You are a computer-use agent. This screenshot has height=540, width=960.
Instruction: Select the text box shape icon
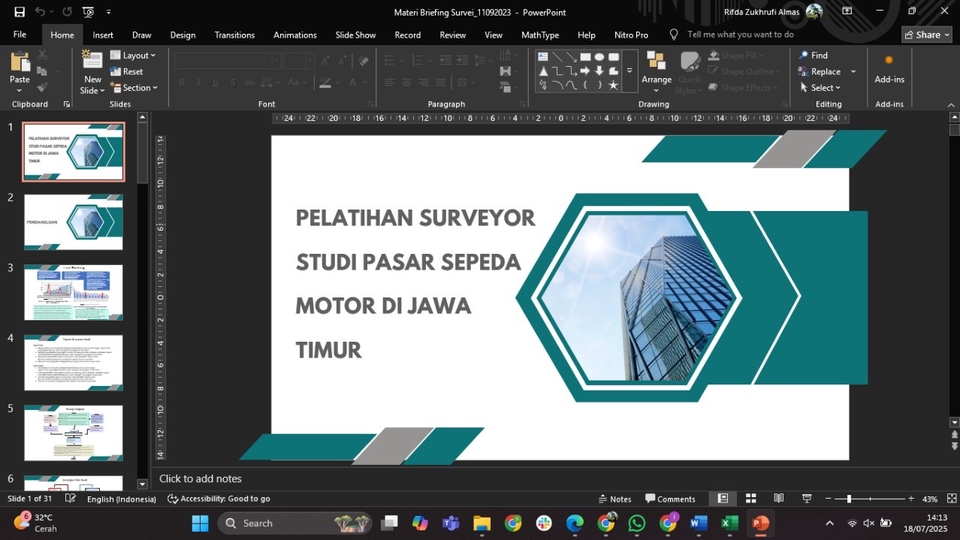pos(543,57)
